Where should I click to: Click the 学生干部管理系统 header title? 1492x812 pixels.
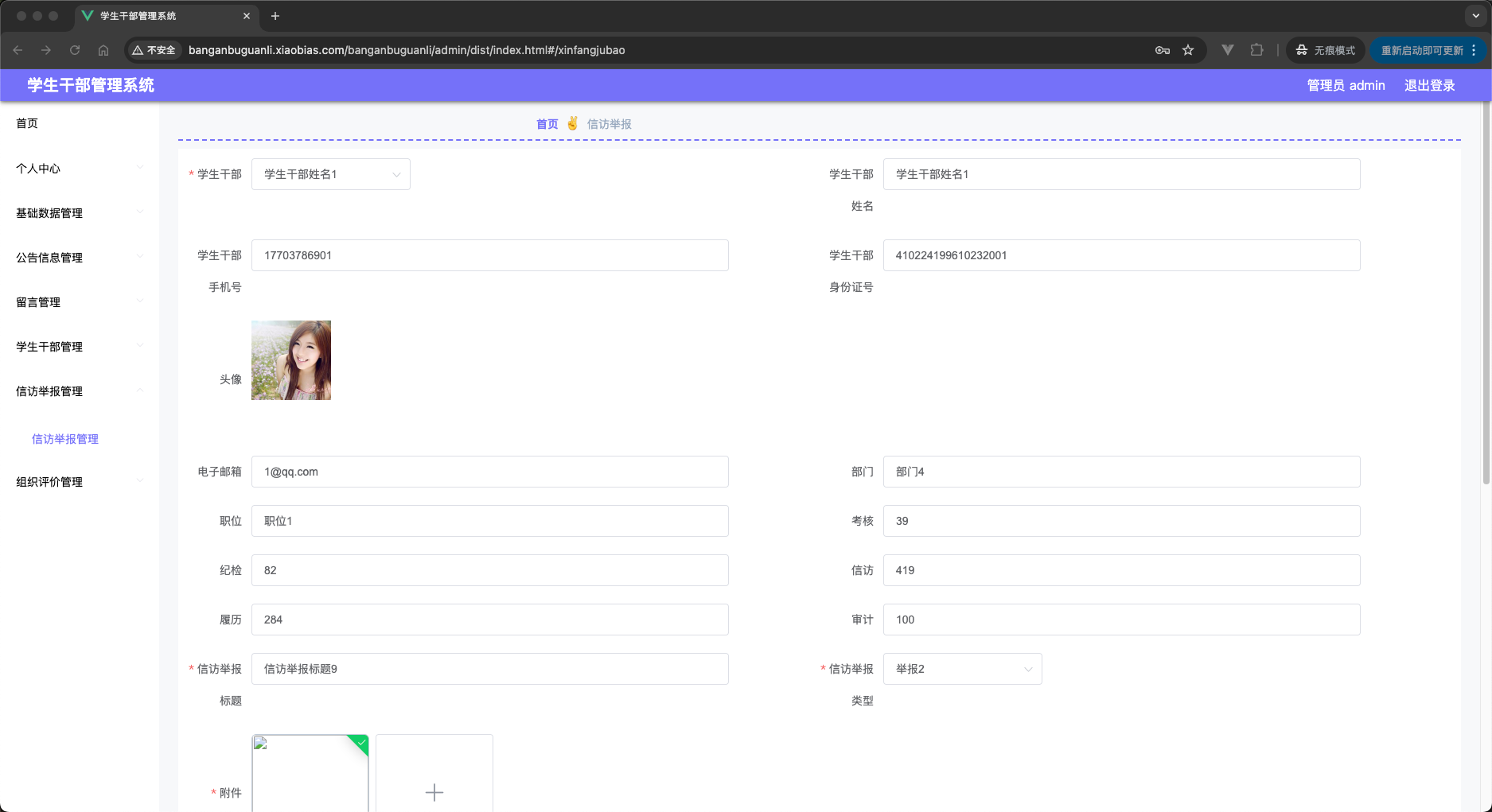coord(91,85)
